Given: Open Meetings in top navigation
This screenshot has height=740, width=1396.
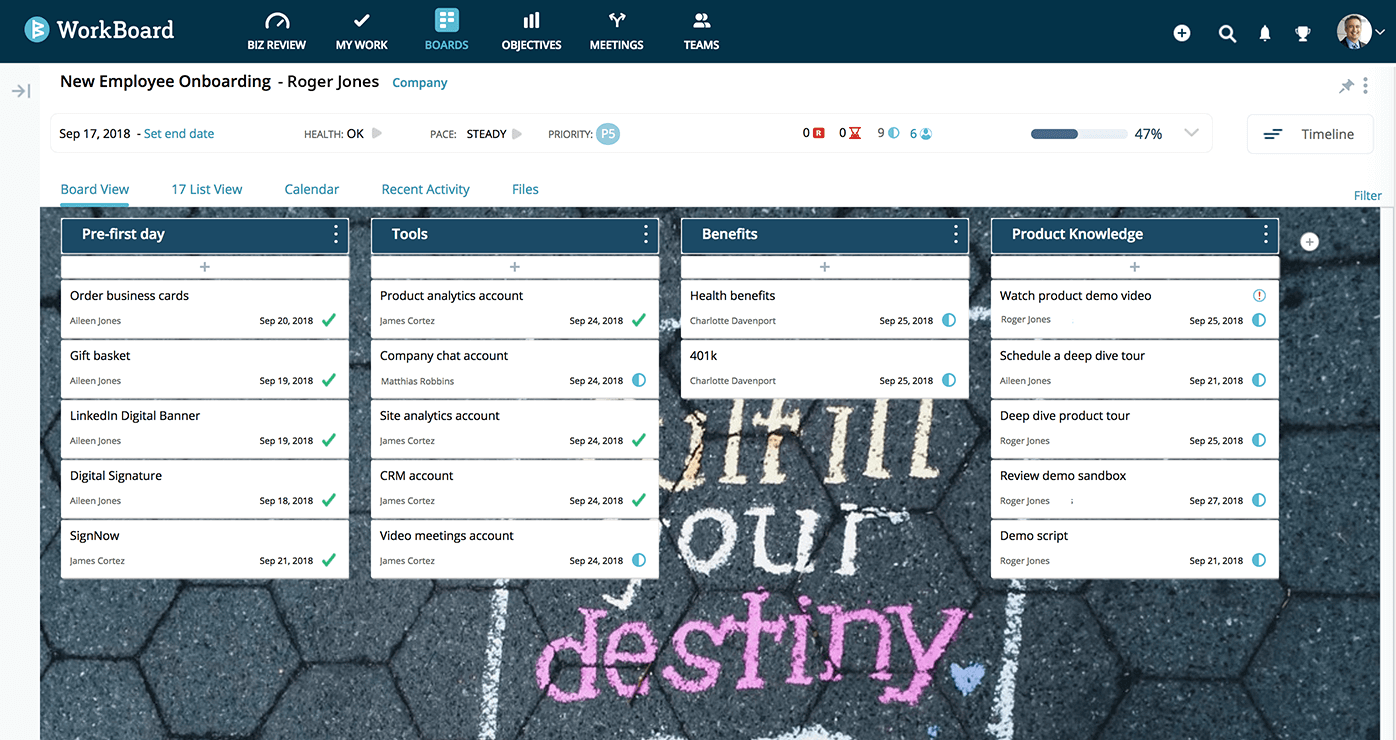Looking at the screenshot, I should [x=616, y=31].
